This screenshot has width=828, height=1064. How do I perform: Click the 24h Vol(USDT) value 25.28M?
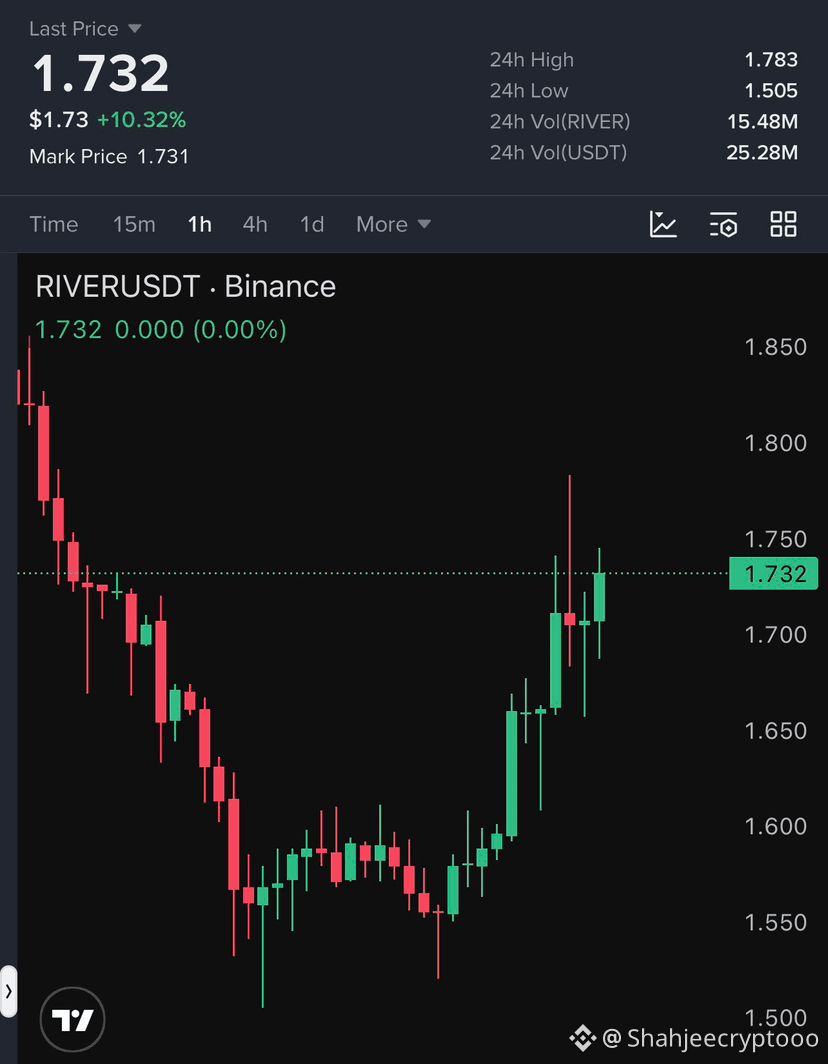762,153
